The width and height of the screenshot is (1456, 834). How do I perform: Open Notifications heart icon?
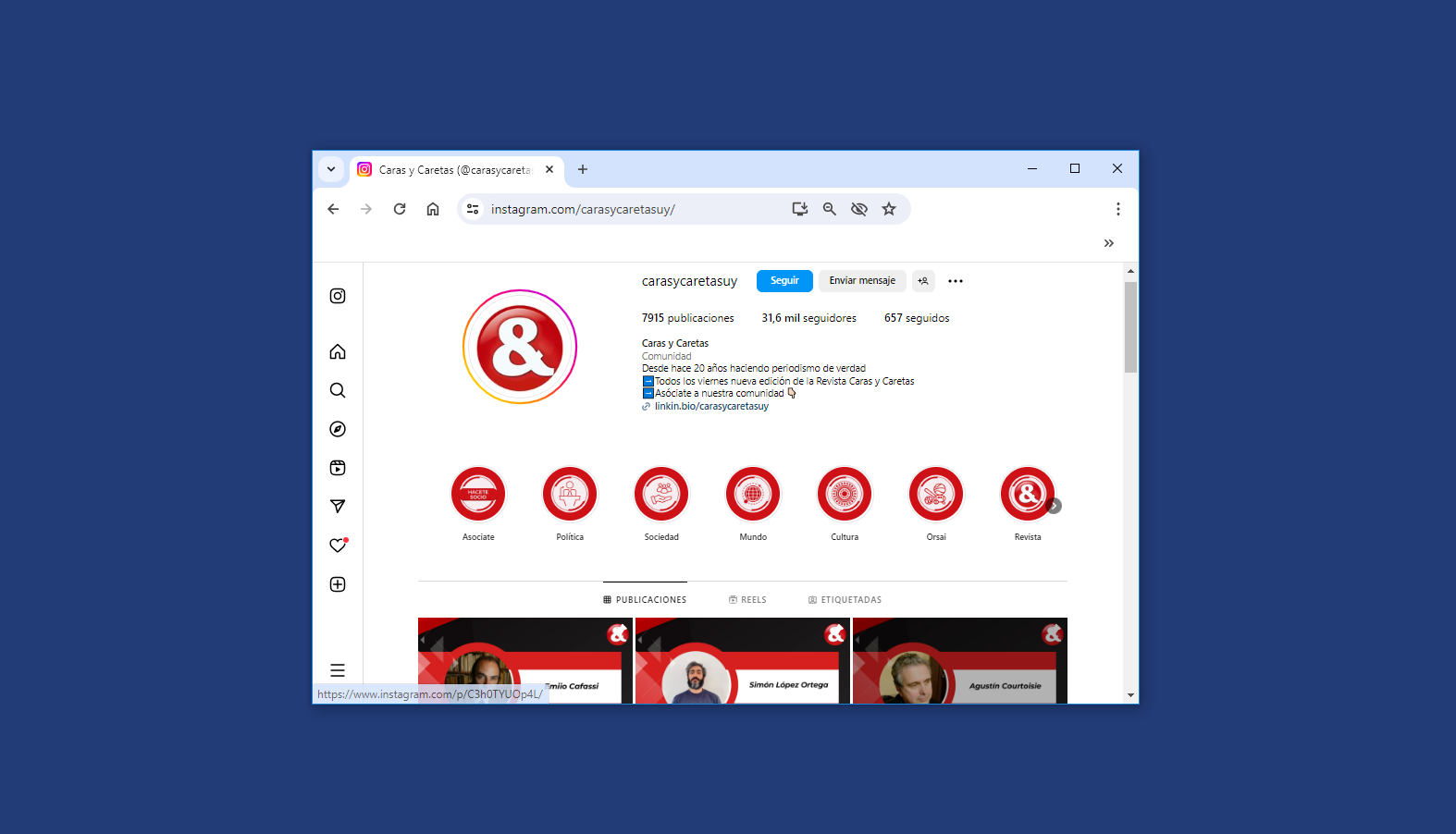pyautogui.click(x=338, y=546)
